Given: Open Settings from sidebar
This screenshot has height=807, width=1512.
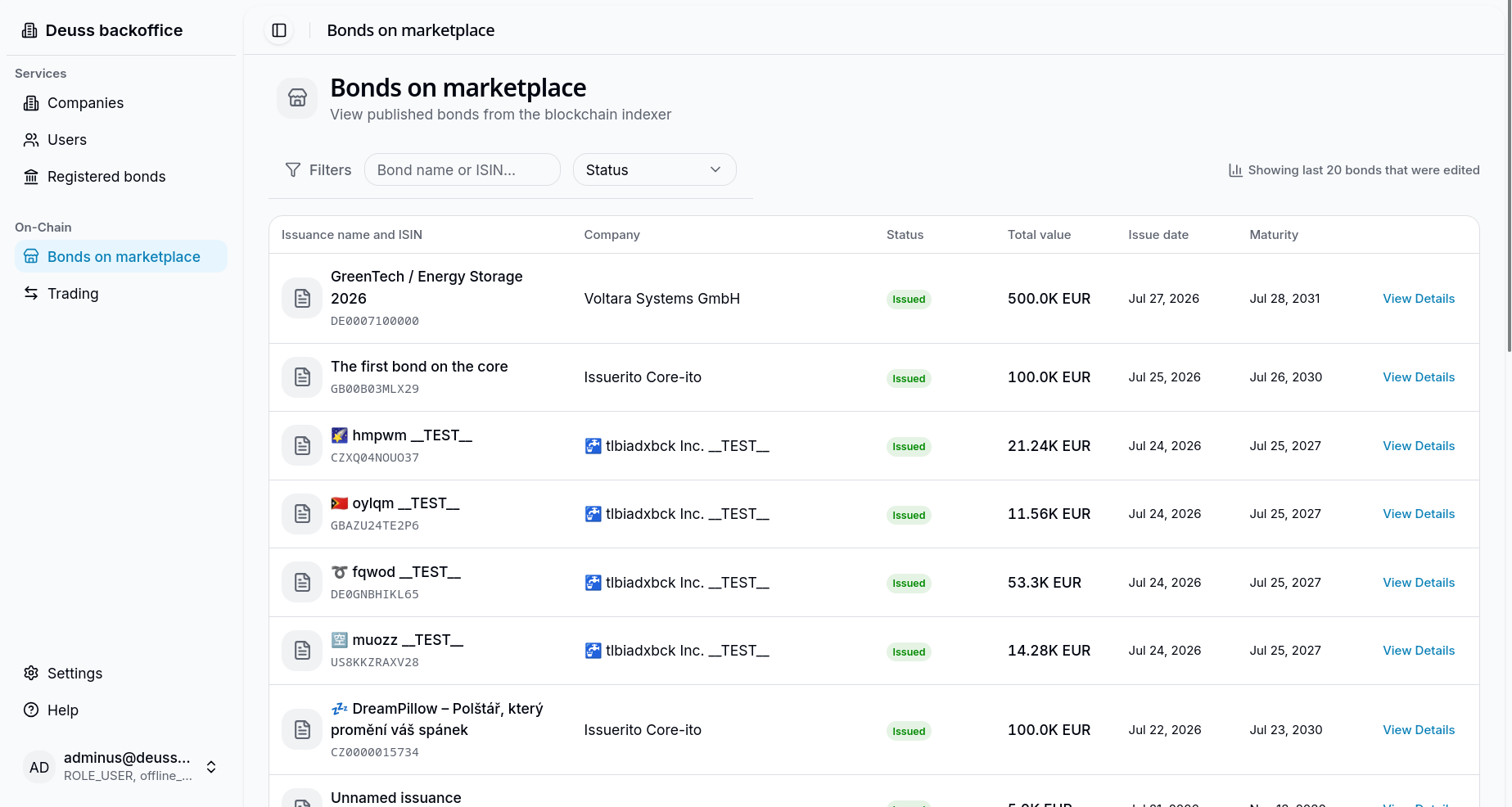Looking at the screenshot, I should pyautogui.click(x=121, y=673).
